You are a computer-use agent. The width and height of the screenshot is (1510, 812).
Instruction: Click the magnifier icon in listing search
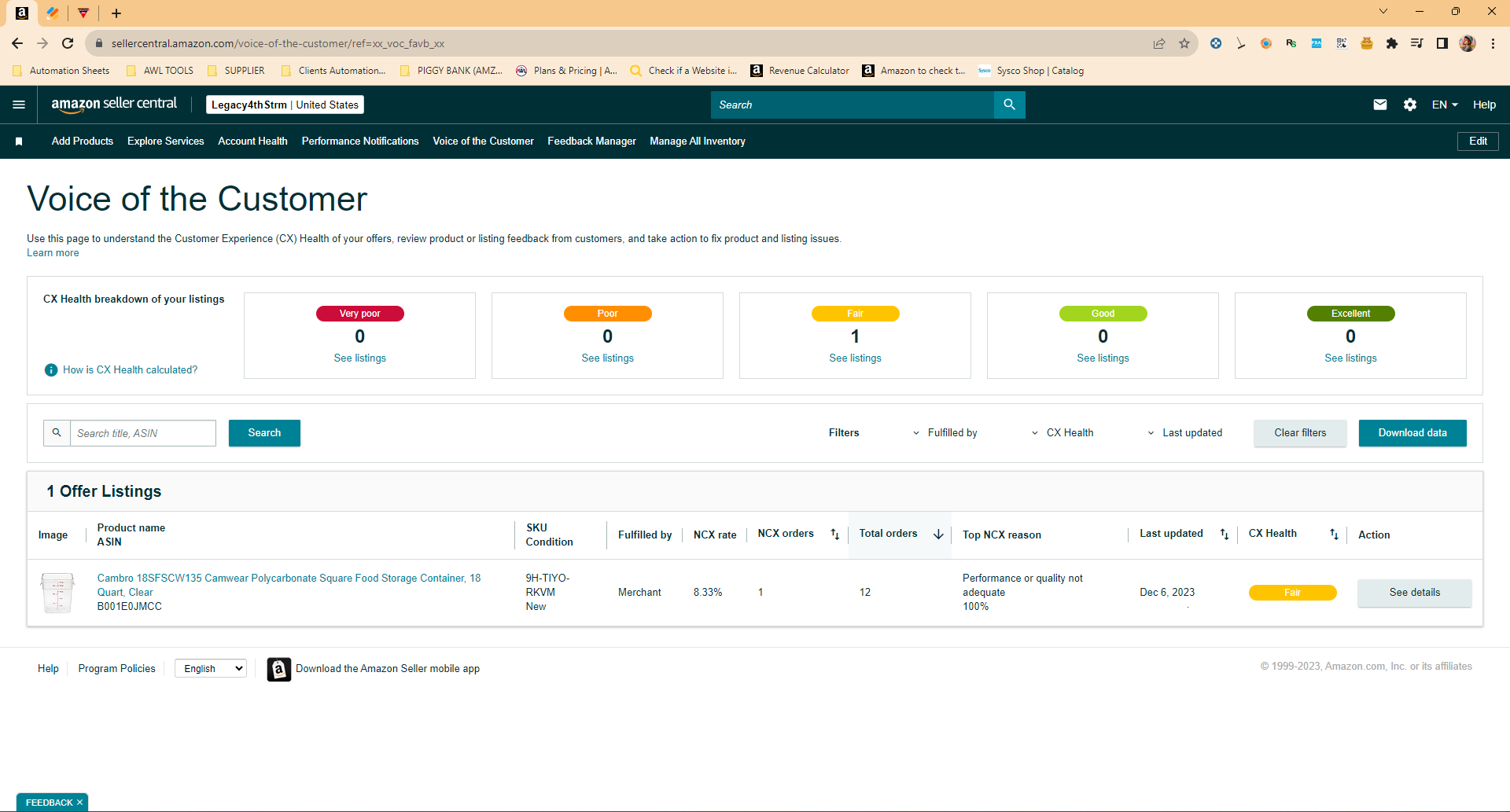[57, 433]
